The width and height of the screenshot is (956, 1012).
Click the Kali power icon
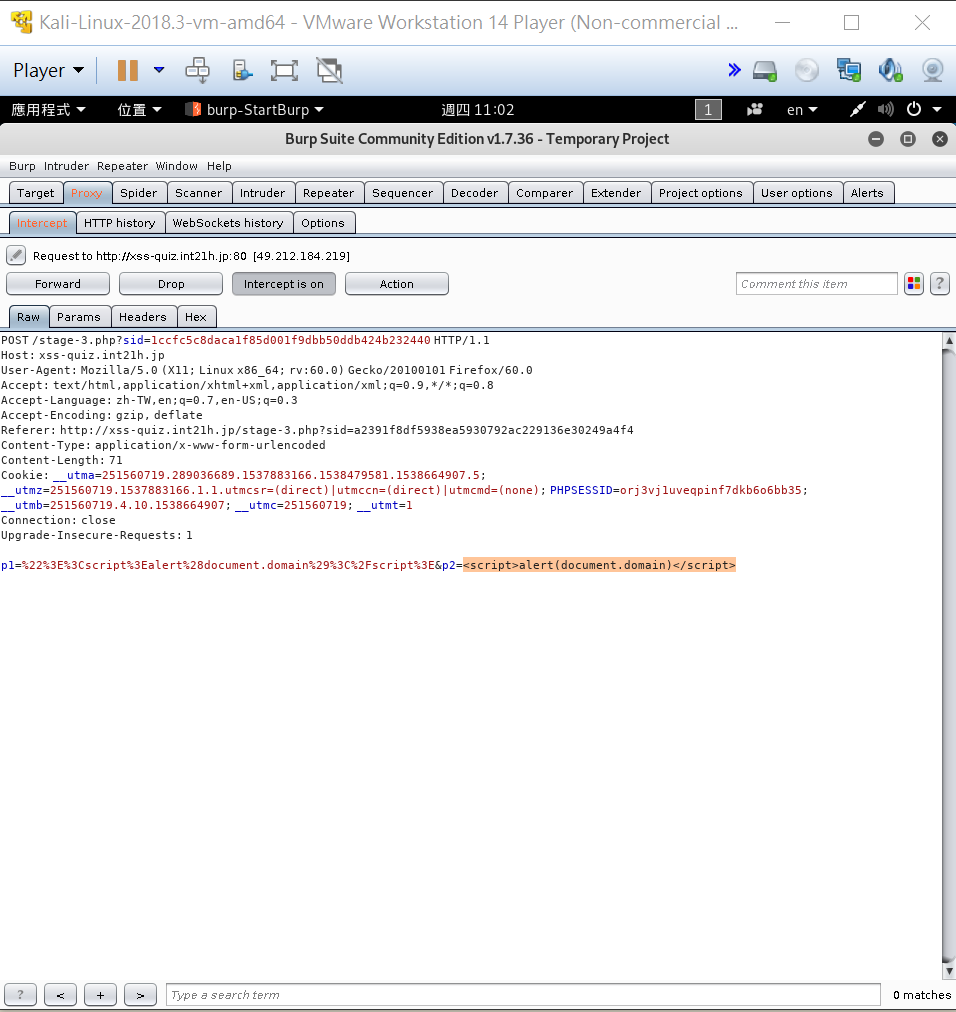(914, 109)
